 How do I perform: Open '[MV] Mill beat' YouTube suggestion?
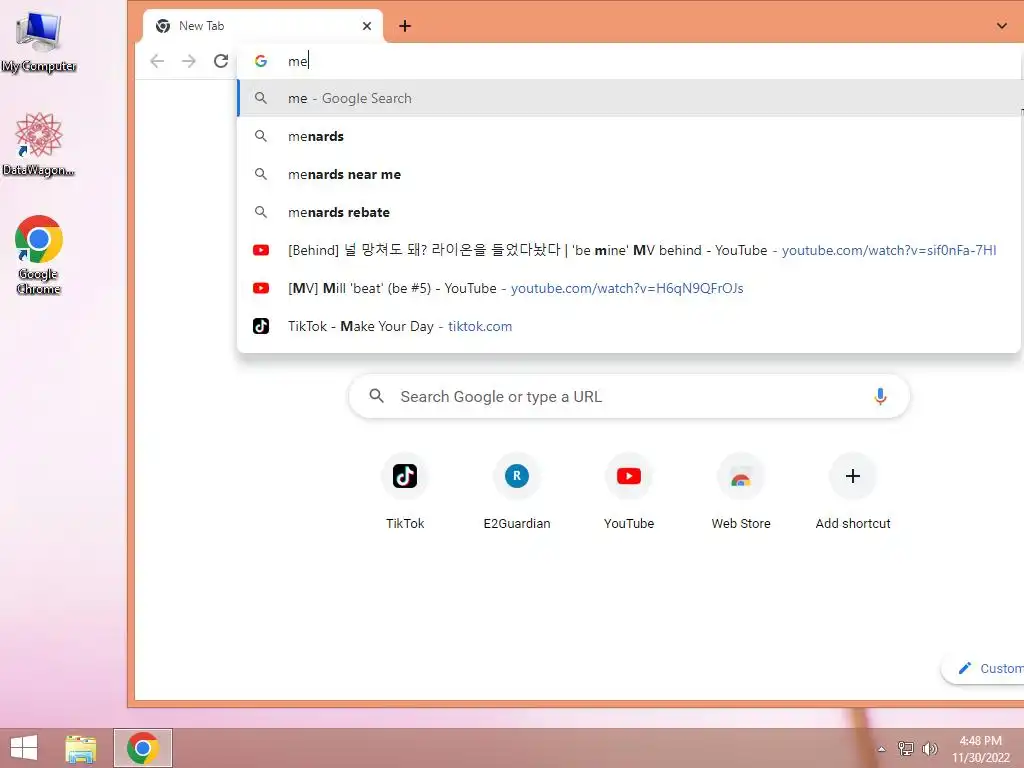(630, 288)
